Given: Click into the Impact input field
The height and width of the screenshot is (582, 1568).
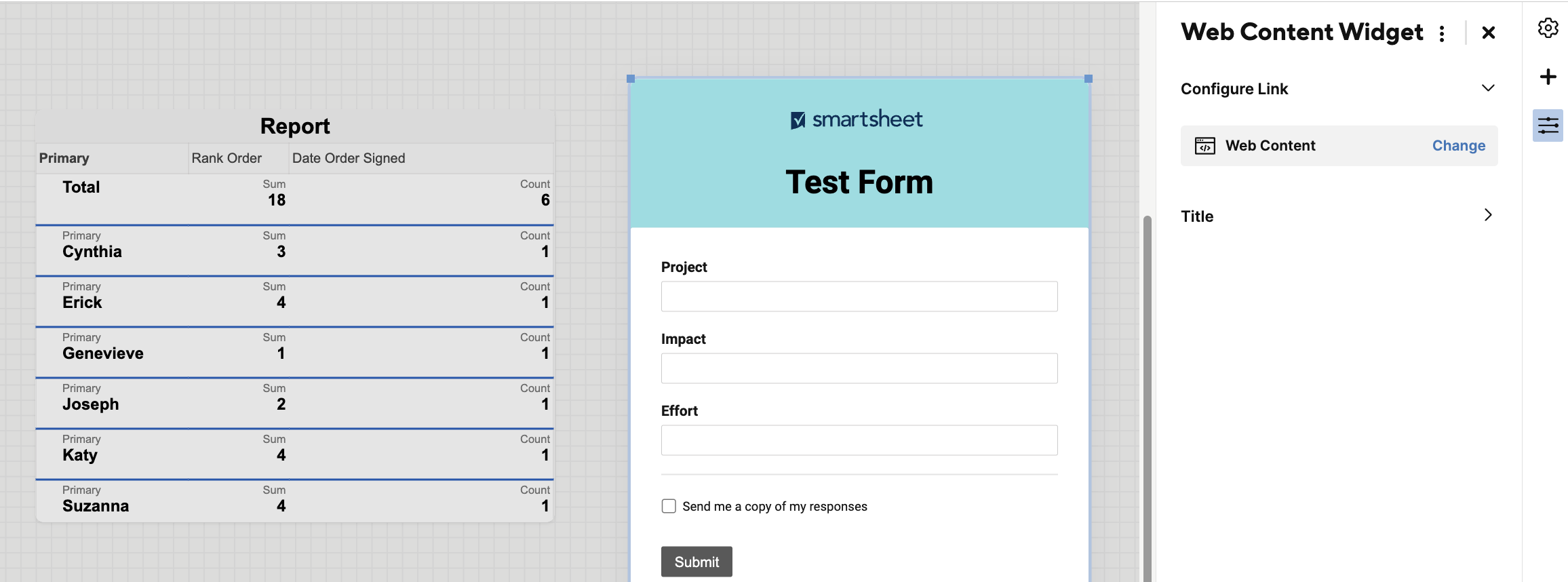Looking at the screenshot, I should (x=859, y=368).
